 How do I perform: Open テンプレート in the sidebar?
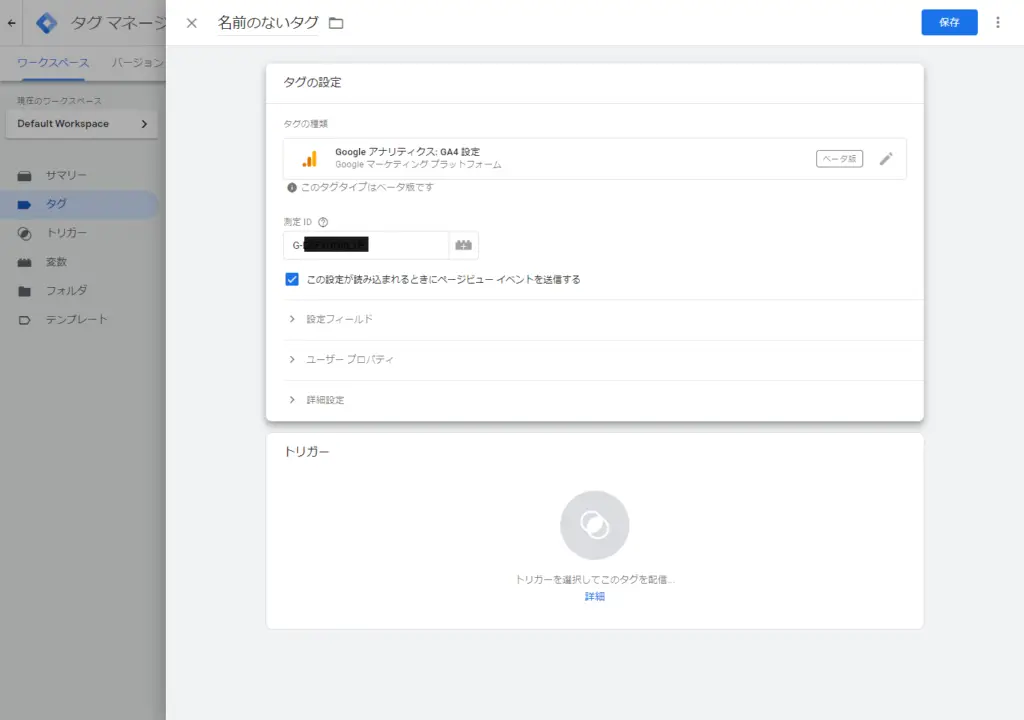pyautogui.click(x=78, y=319)
